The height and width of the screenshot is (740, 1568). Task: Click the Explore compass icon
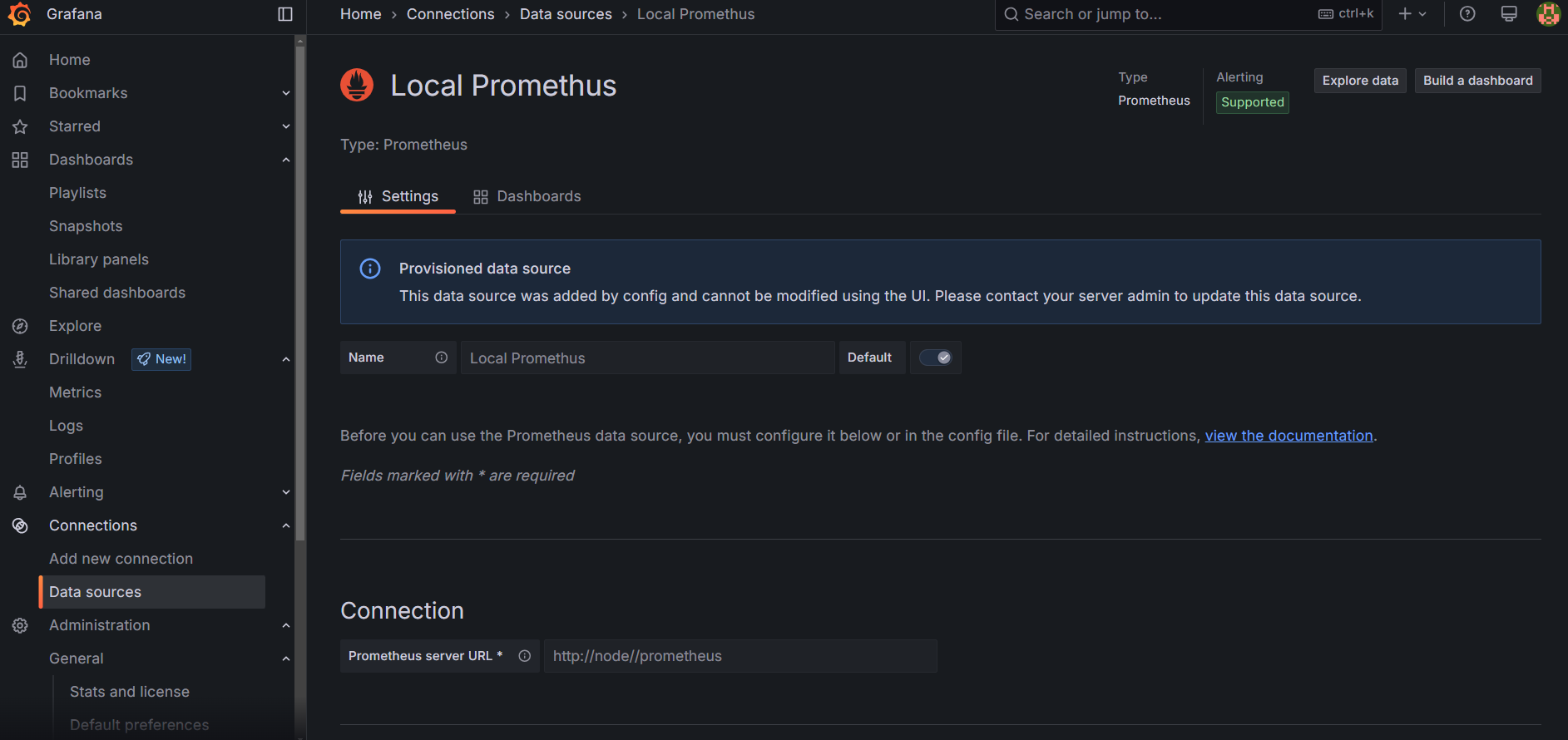(x=20, y=326)
